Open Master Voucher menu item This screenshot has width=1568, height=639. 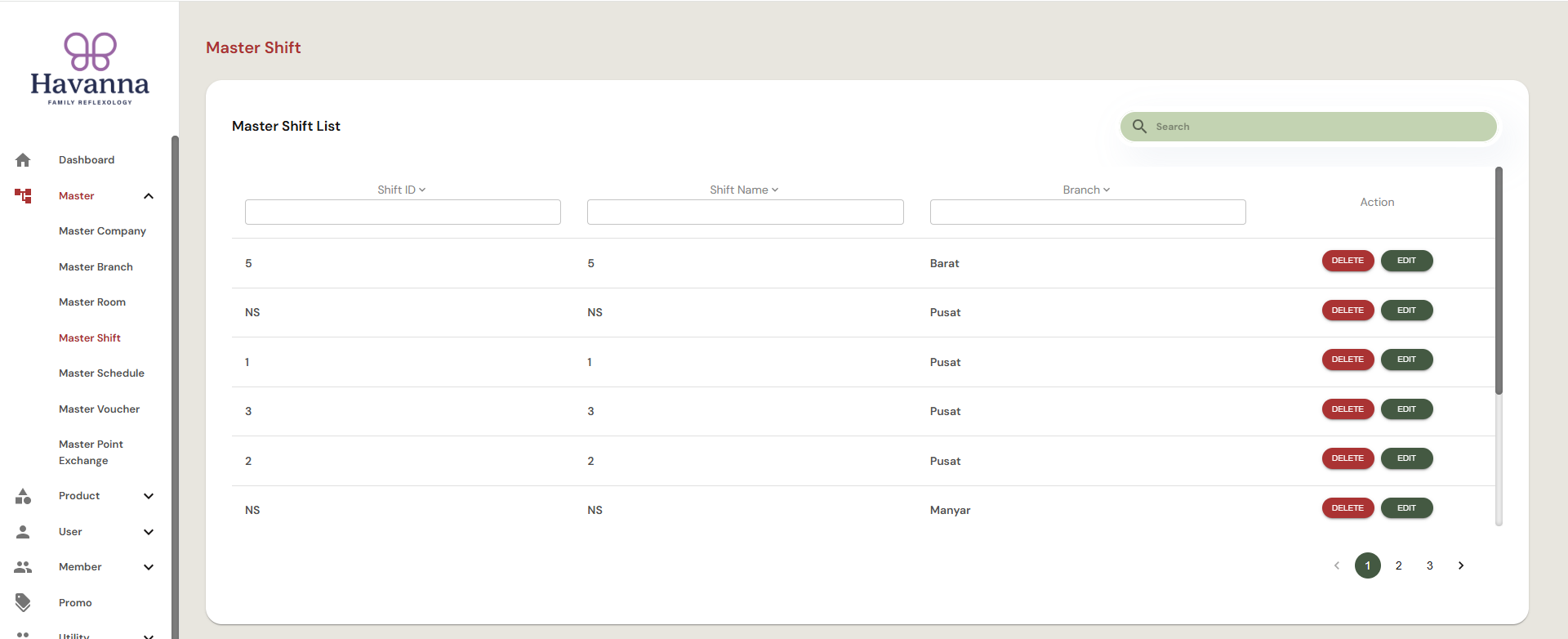[x=99, y=409]
